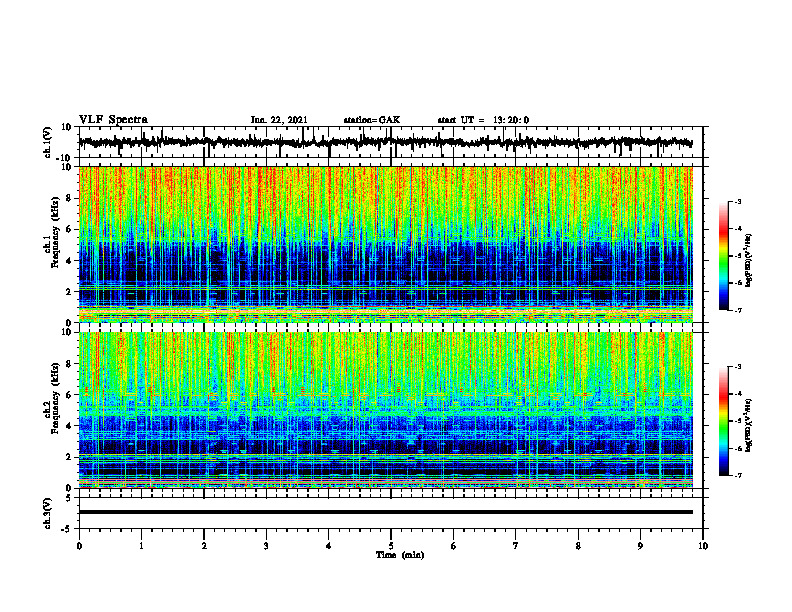Click the time axis tick label "7"
792x612 pixels.
tap(516, 546)
